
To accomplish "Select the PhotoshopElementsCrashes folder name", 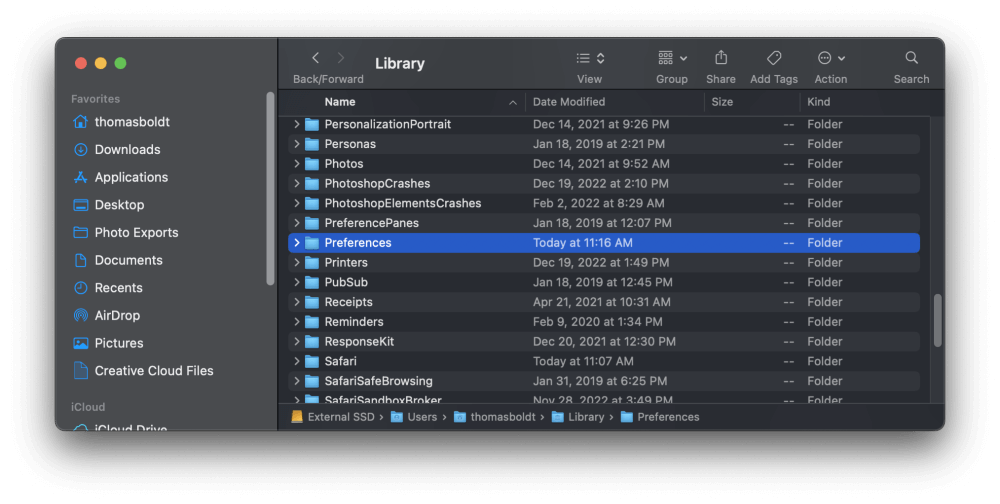I will pyautogui.click(x=402, y=204).
